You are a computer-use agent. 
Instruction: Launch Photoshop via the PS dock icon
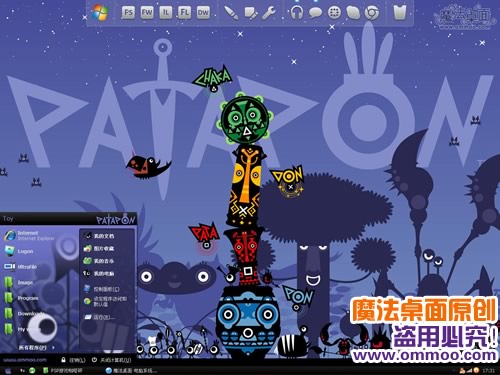128,13
